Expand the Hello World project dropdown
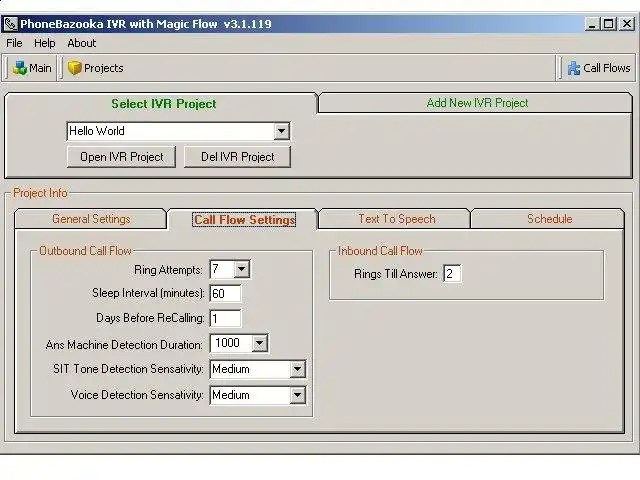This screenshot has width=640, height=480. coord(281,131)
